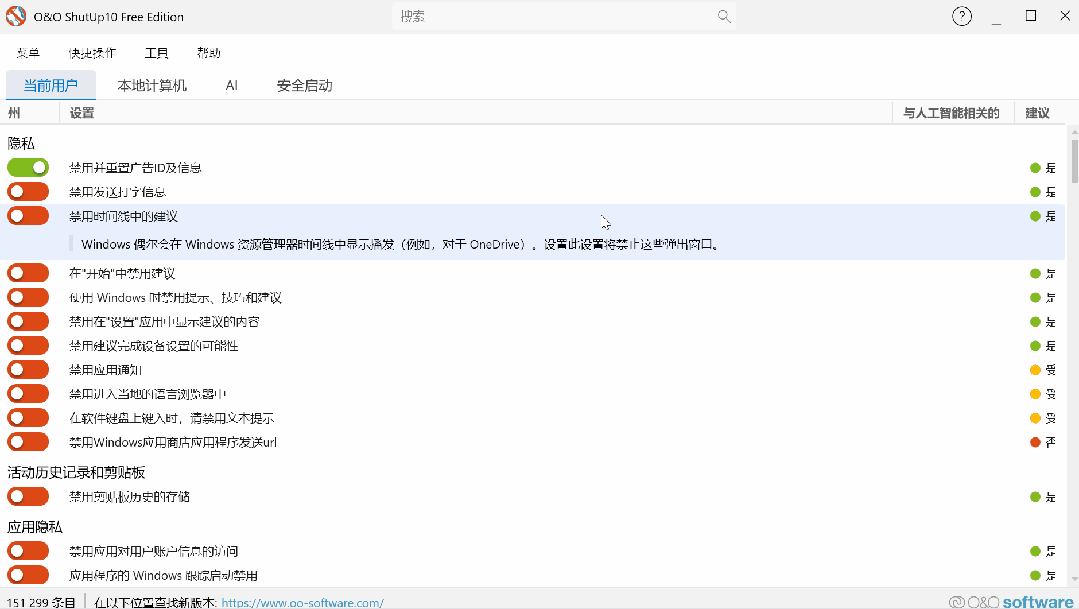Open the 工具 menu
The height and width of the screenshot is (609, 1079).
pos(156,53)
